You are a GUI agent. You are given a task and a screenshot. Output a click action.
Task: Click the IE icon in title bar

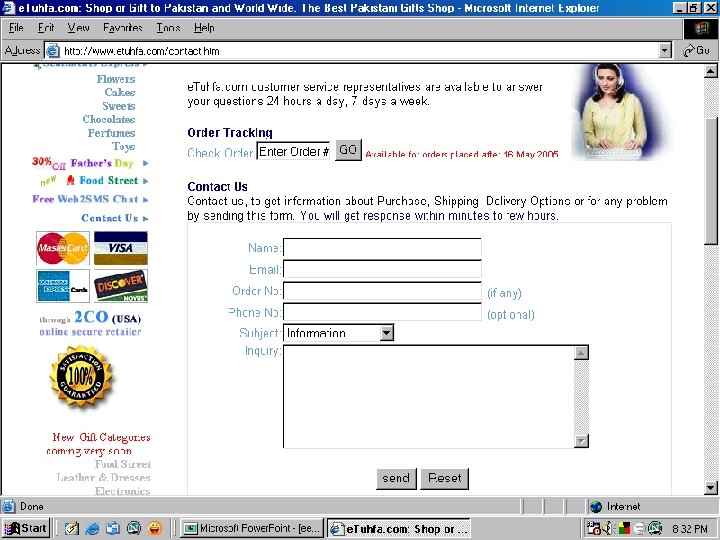pos(8,8)
